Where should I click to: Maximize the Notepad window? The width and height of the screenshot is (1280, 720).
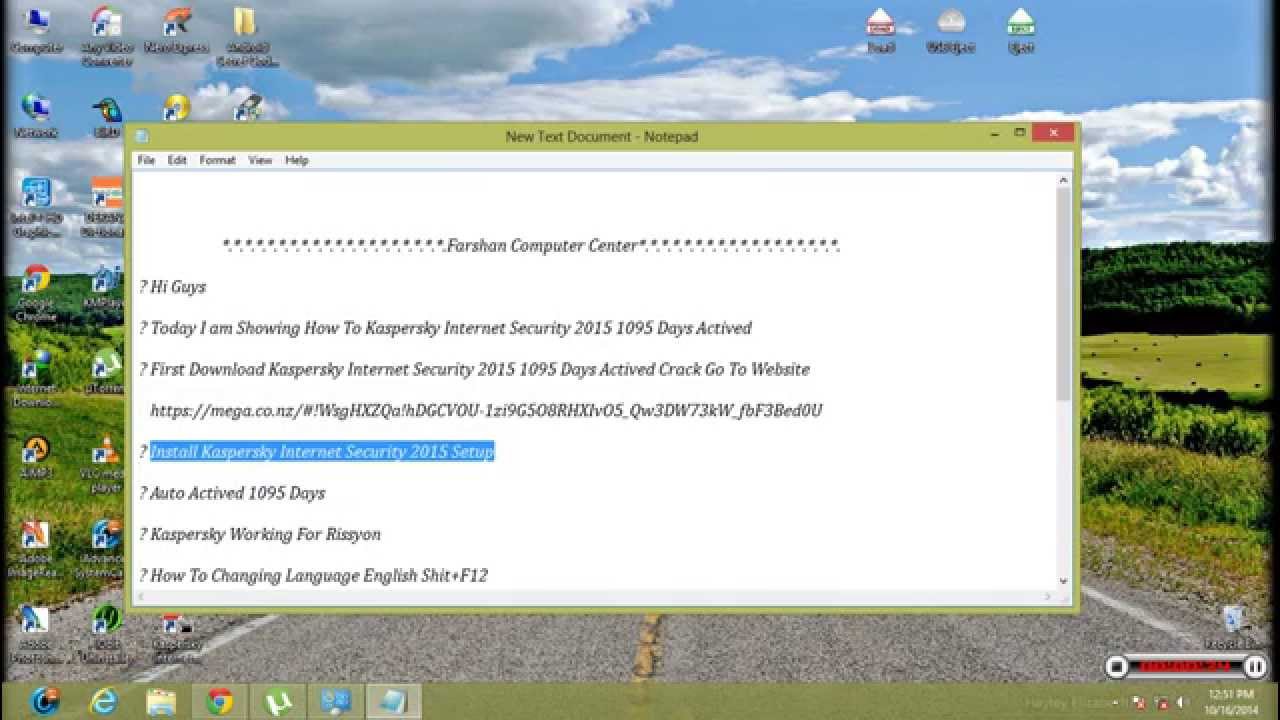(1019, 132)
